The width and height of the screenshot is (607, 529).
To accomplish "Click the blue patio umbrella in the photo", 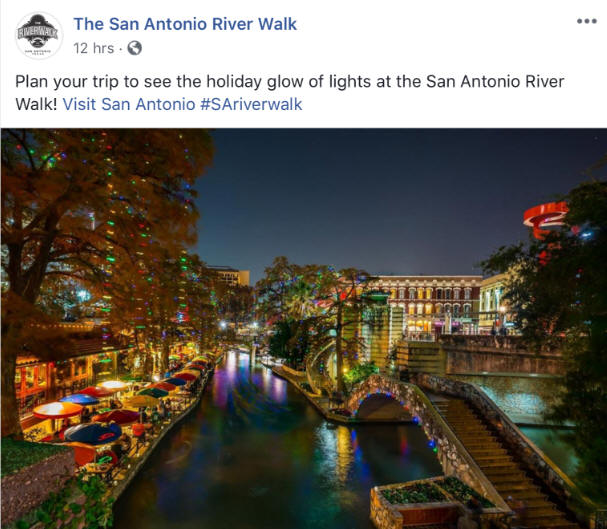I will (93, 433).
